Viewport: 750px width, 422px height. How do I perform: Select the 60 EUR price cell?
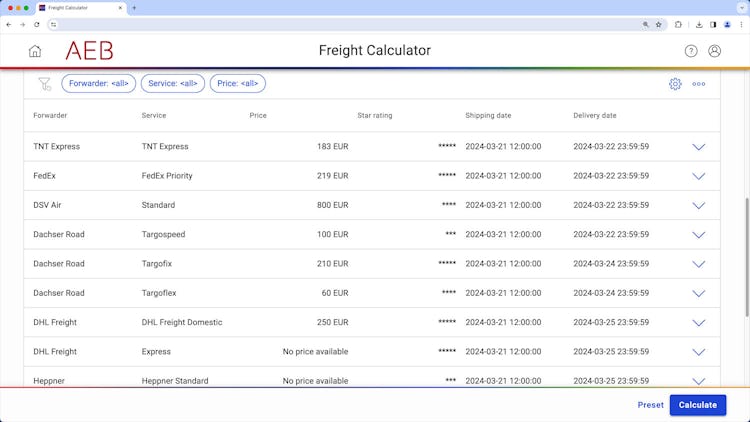[x=335, y=293]
